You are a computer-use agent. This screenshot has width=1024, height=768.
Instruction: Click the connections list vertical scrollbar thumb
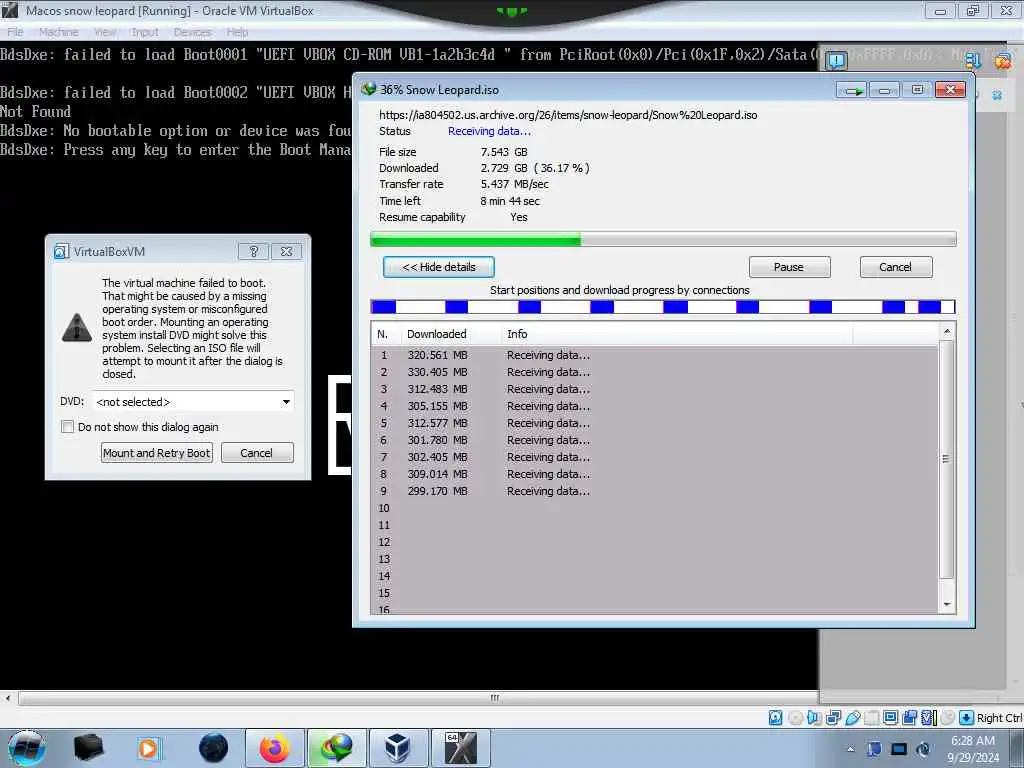click(x=946, y=459)
